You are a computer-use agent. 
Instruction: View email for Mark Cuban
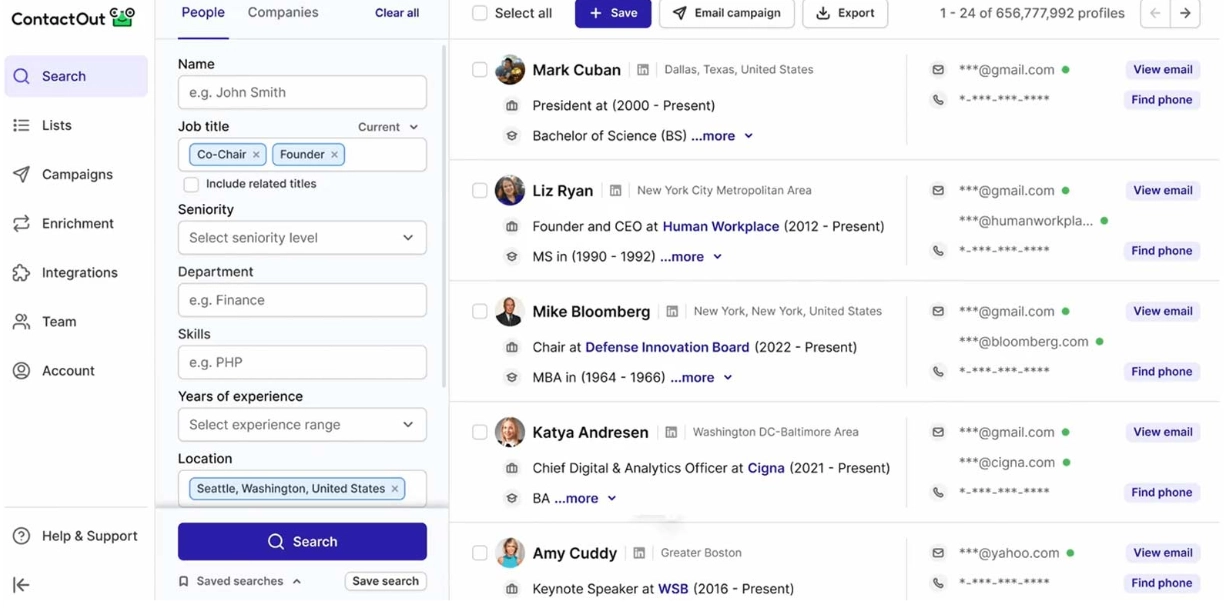point(1162,71)
